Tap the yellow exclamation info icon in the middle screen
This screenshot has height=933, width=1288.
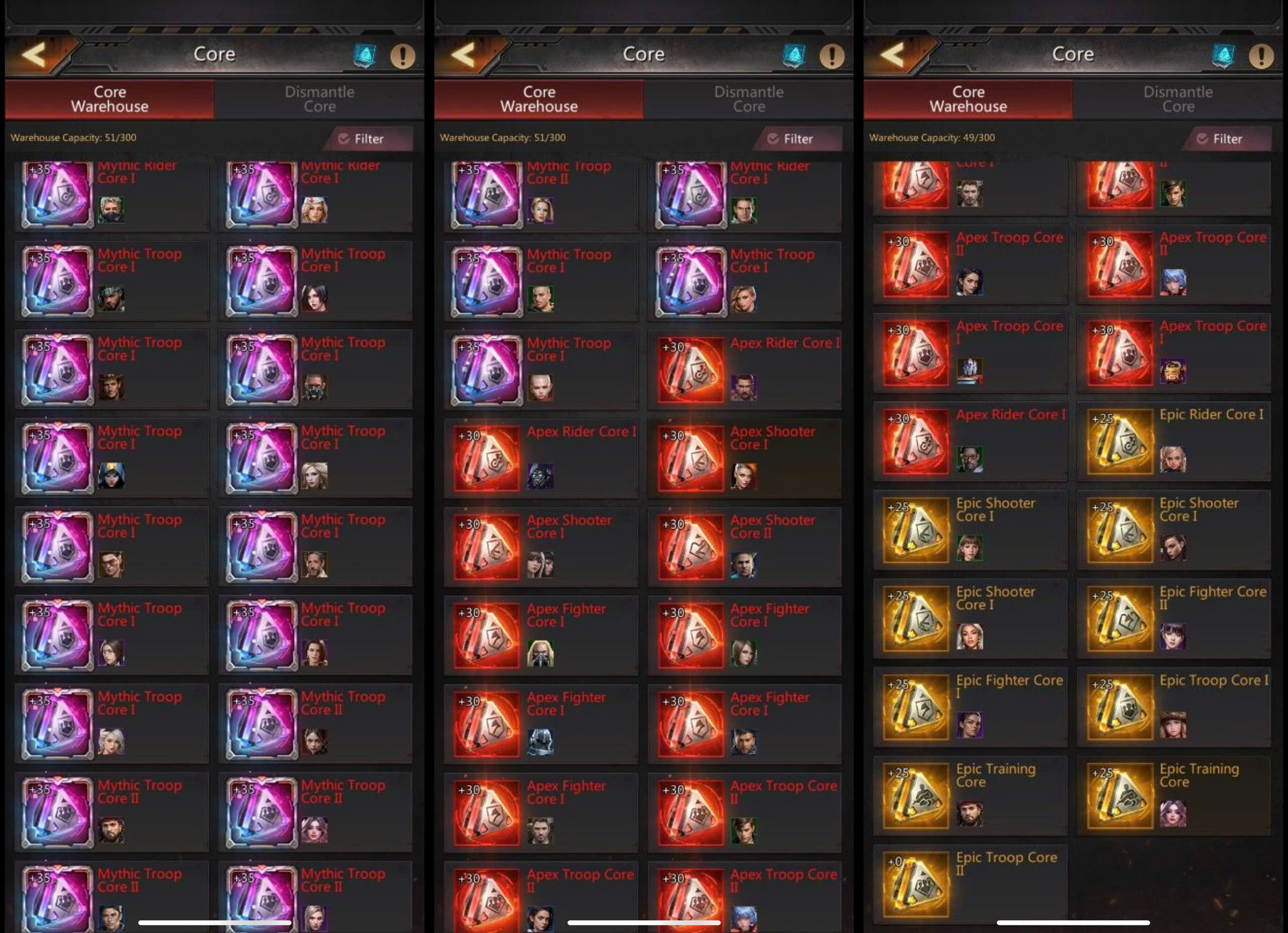(831, 56)
